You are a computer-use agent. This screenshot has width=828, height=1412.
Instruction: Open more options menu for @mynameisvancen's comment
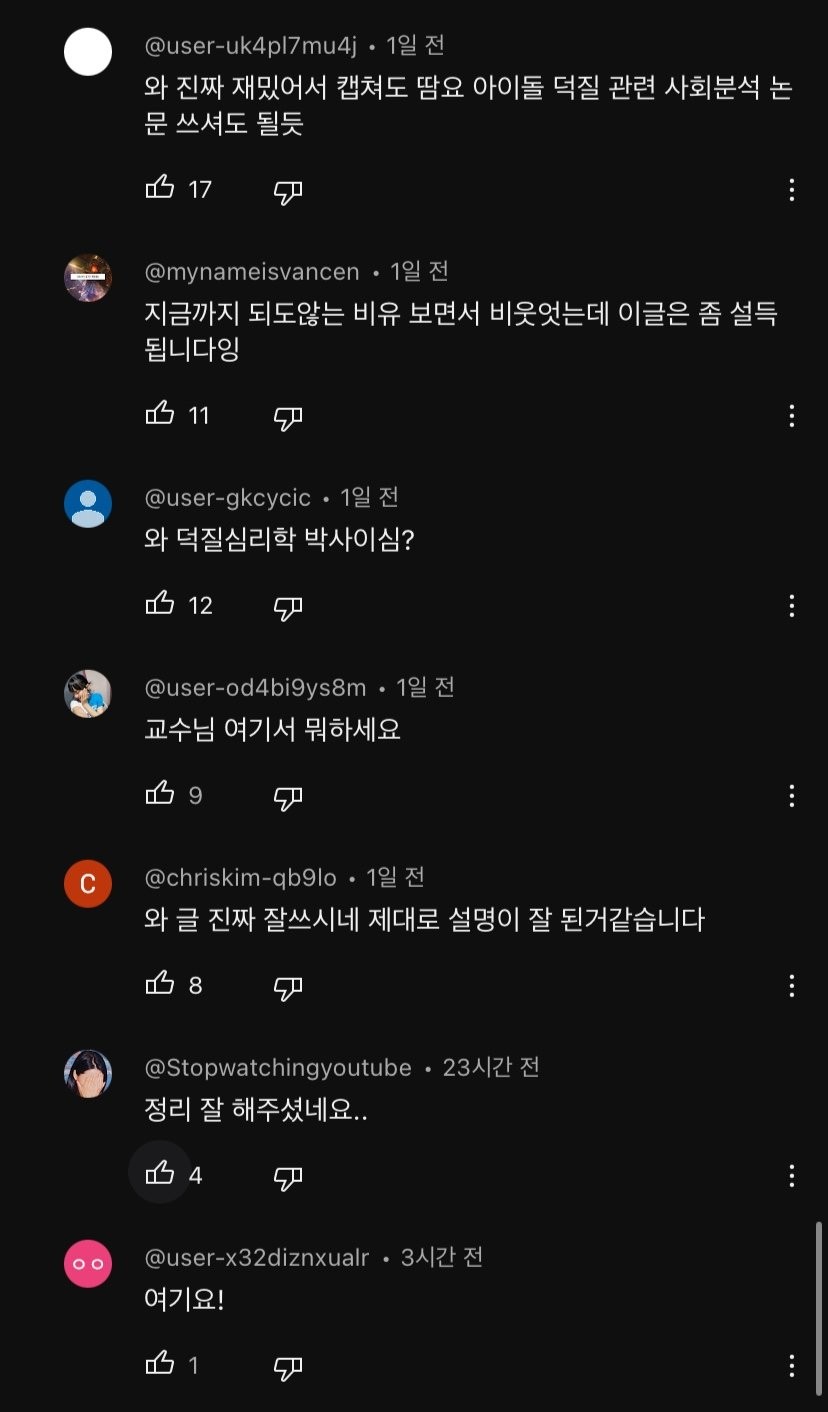coord(791,416)
